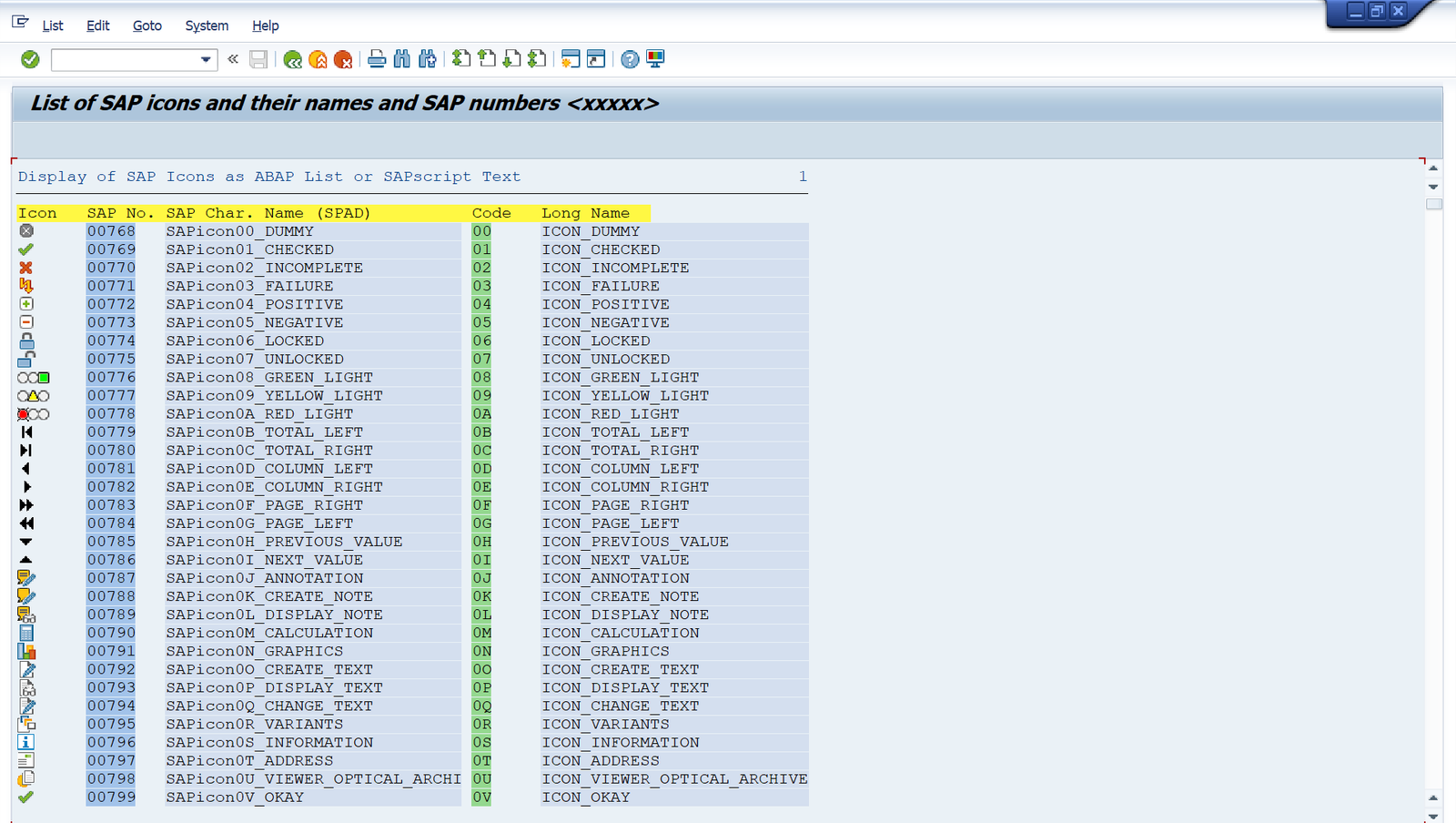
Task: Open the Edit menu
Action: (x=98, y=25)
